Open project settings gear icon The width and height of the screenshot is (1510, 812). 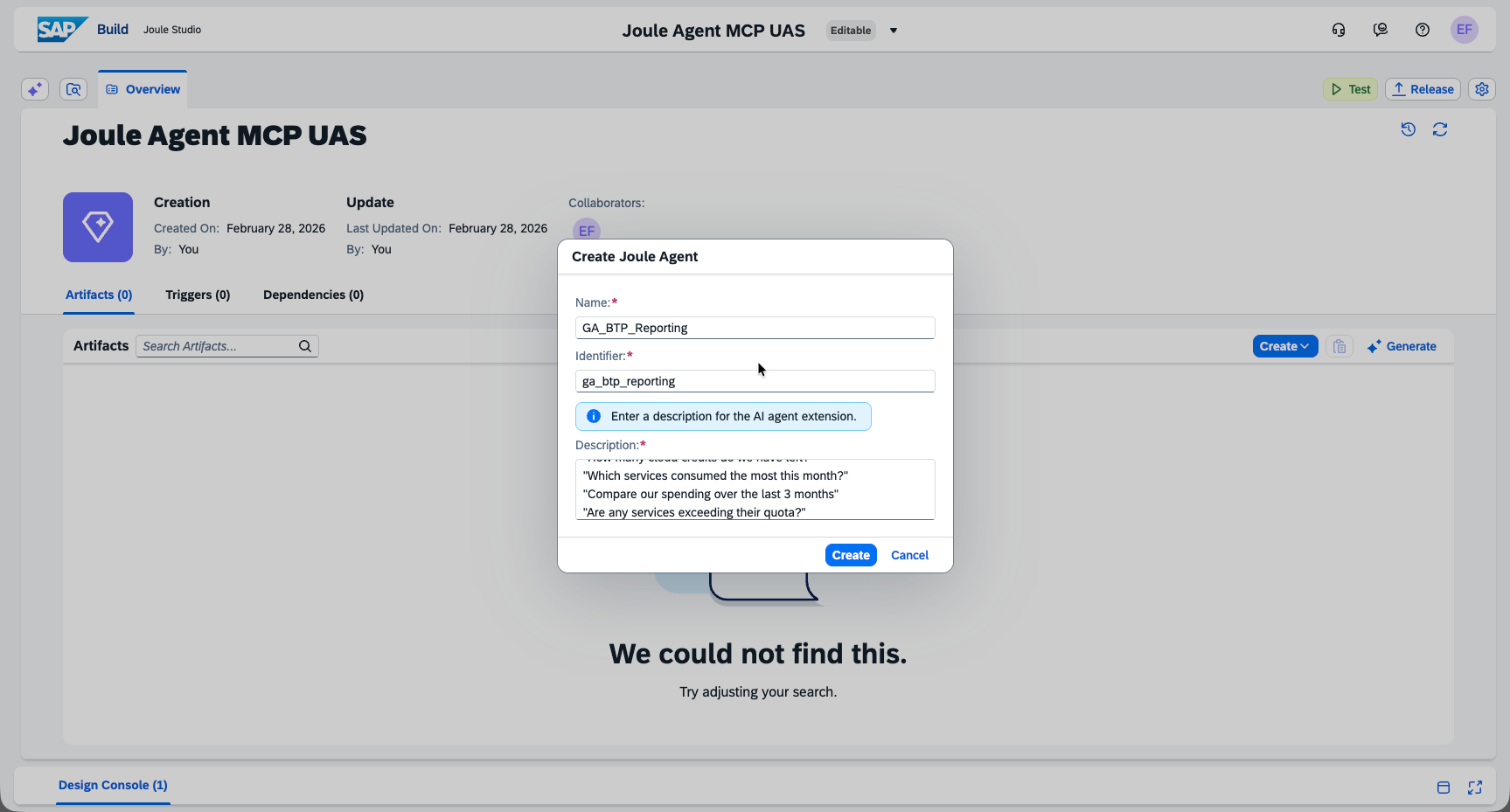(x=1482, y=89)
